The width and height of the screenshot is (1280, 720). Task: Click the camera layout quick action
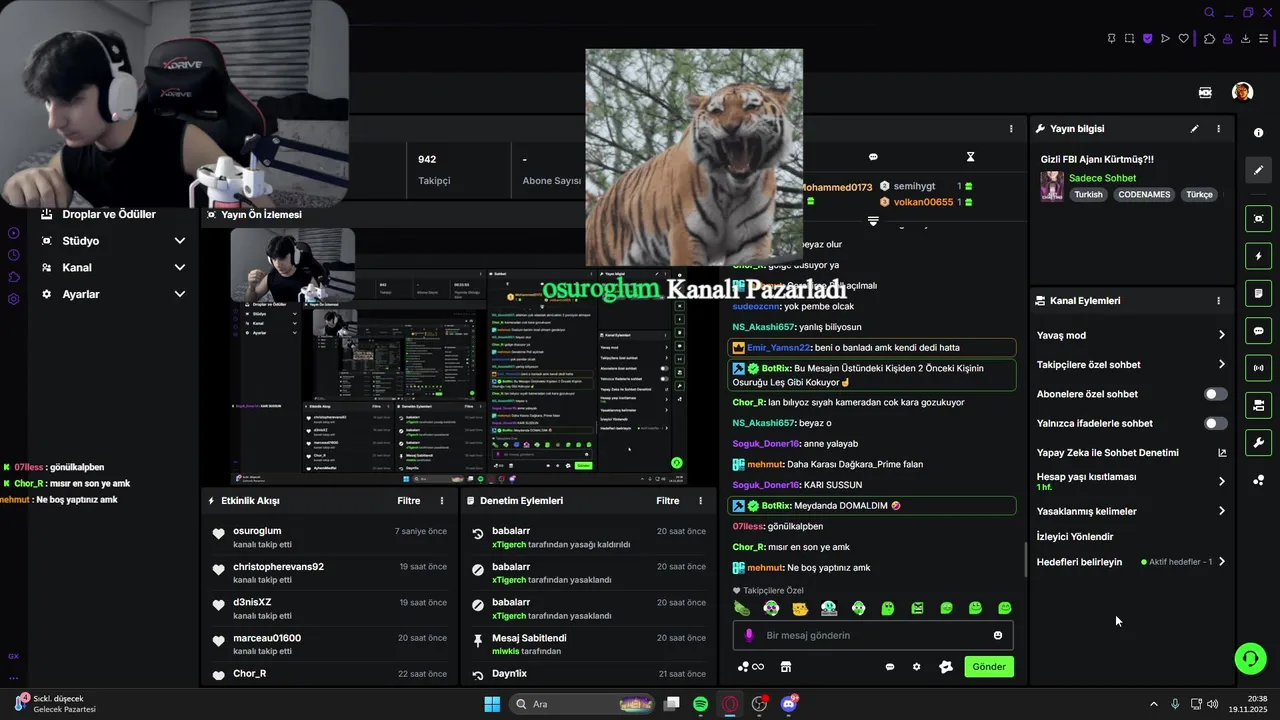pyautogui.click(x=1258, y=405)
